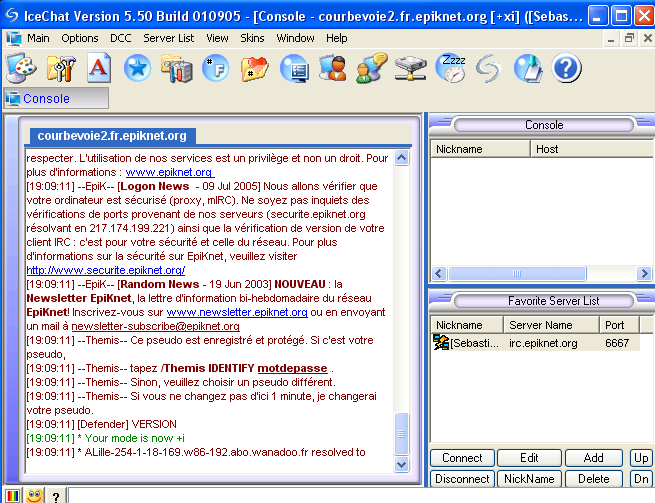Image resolution: width=655 pixels, height=503 pixels.
Task: Click nick list scroll right arrow
Action: pyautogui.click(x=644, y=274)
